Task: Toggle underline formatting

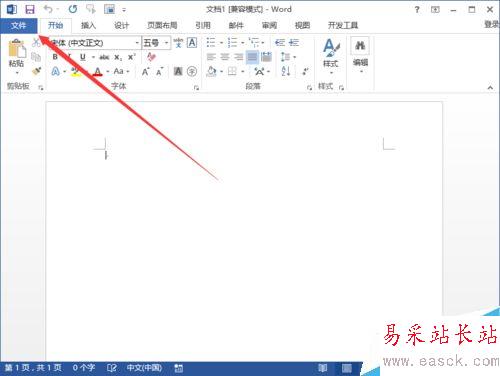Action: [x=83, y=57]
